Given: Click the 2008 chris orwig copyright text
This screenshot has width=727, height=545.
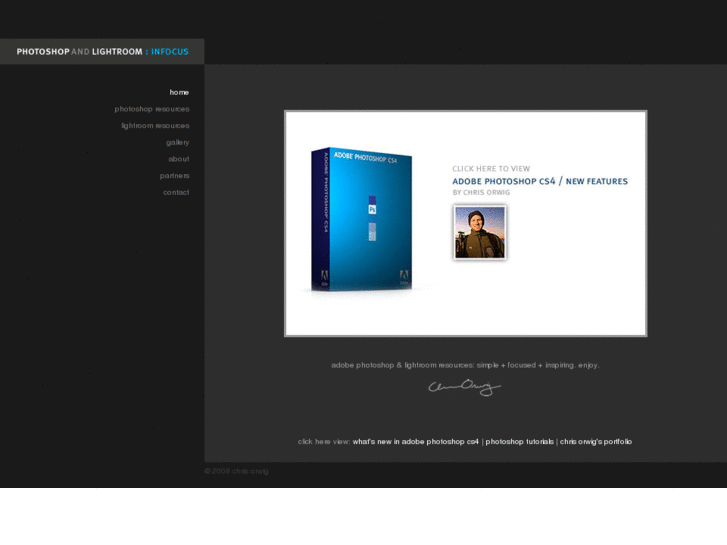Looking at the screenshot, I should [236, 471].
